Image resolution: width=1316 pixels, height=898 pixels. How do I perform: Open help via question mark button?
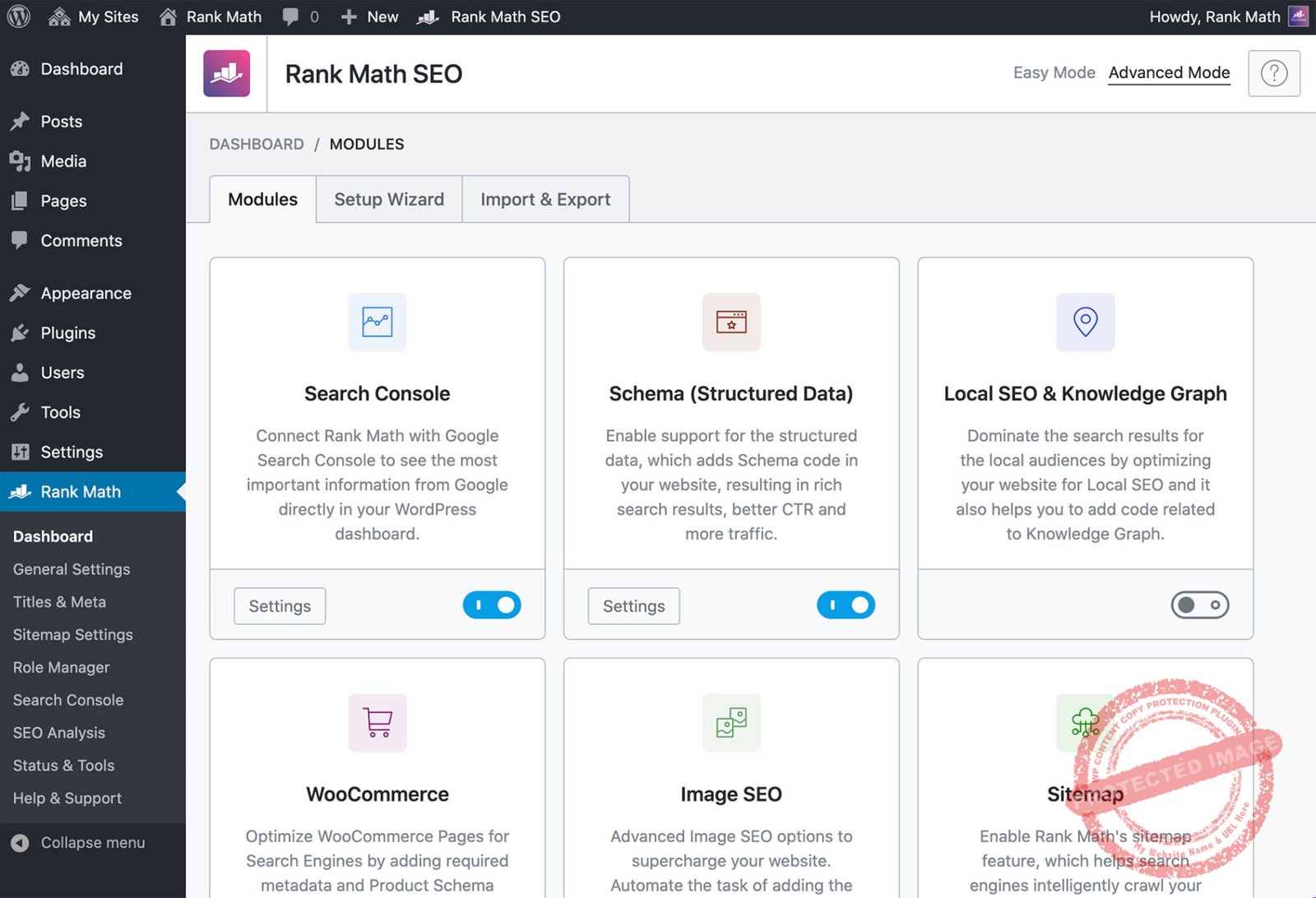click(x=1274, y=73)
